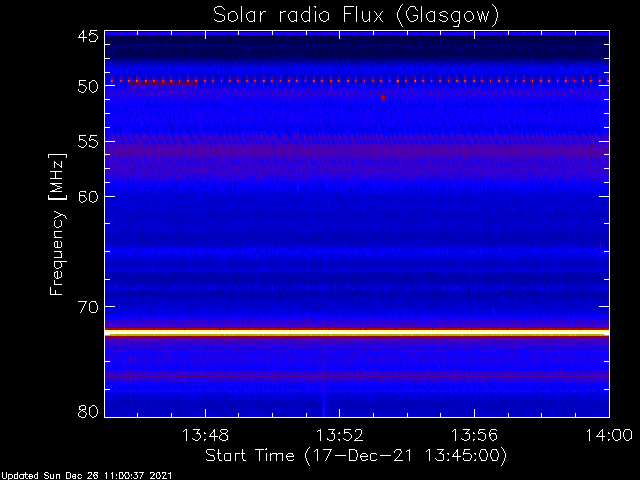
Task: Click the frequency tick label "55"
Action: click(x=88, y=142)
